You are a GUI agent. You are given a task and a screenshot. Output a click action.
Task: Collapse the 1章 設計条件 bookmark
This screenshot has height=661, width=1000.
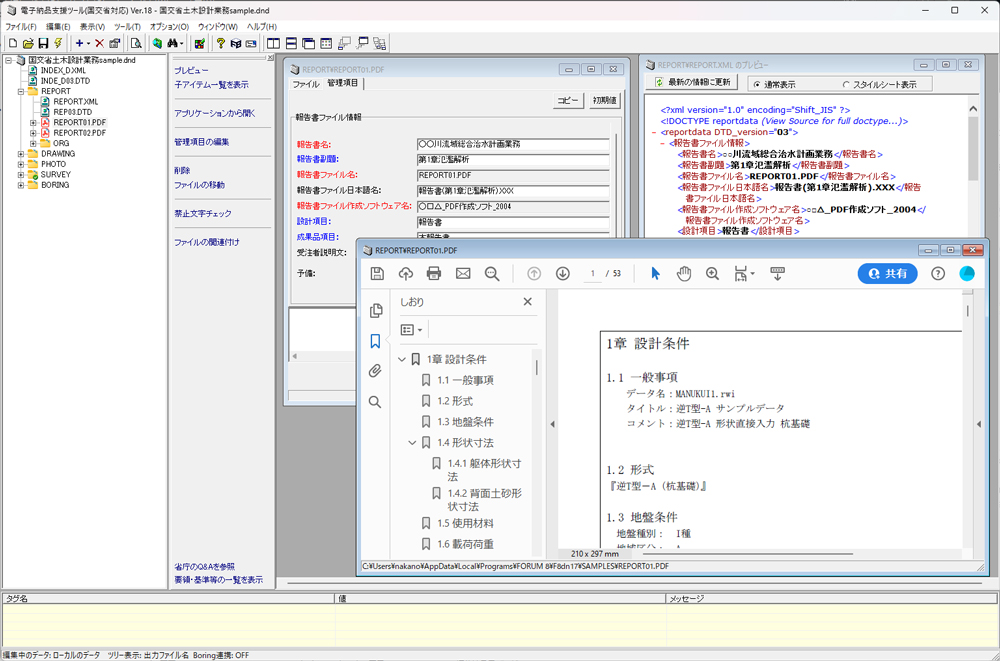tap(402, 359)
